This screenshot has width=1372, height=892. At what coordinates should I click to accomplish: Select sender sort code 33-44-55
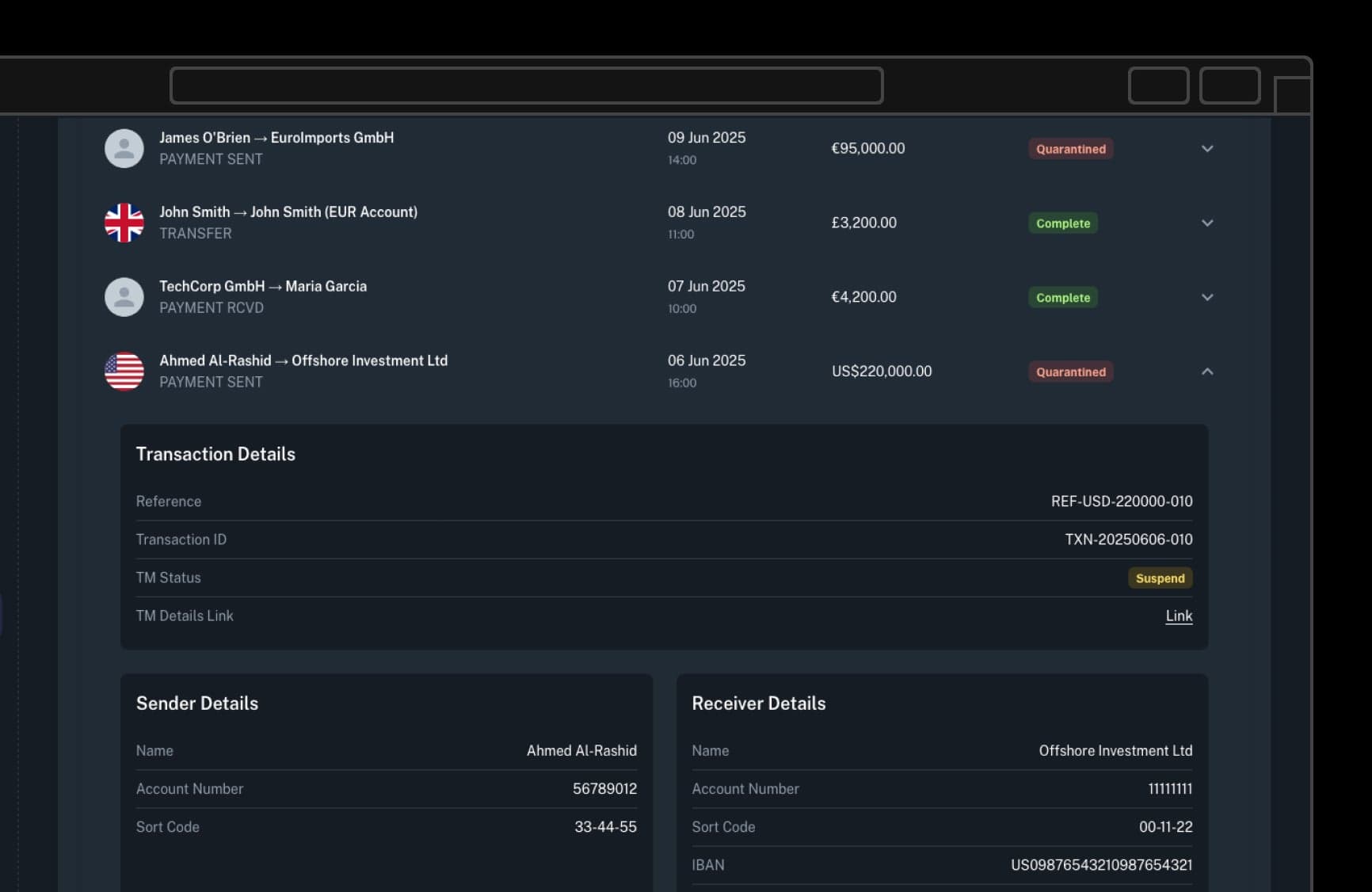(x=605, y=827)
